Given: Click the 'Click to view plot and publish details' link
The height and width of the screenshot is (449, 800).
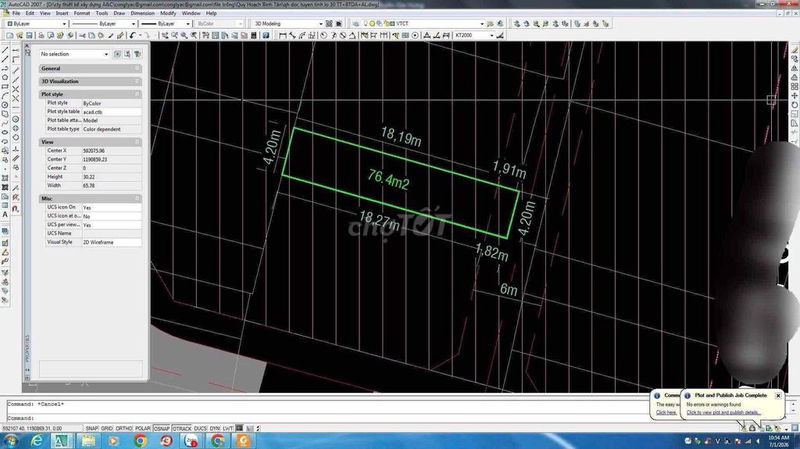Looking at the screenshot, I should (x=722, y=412).
